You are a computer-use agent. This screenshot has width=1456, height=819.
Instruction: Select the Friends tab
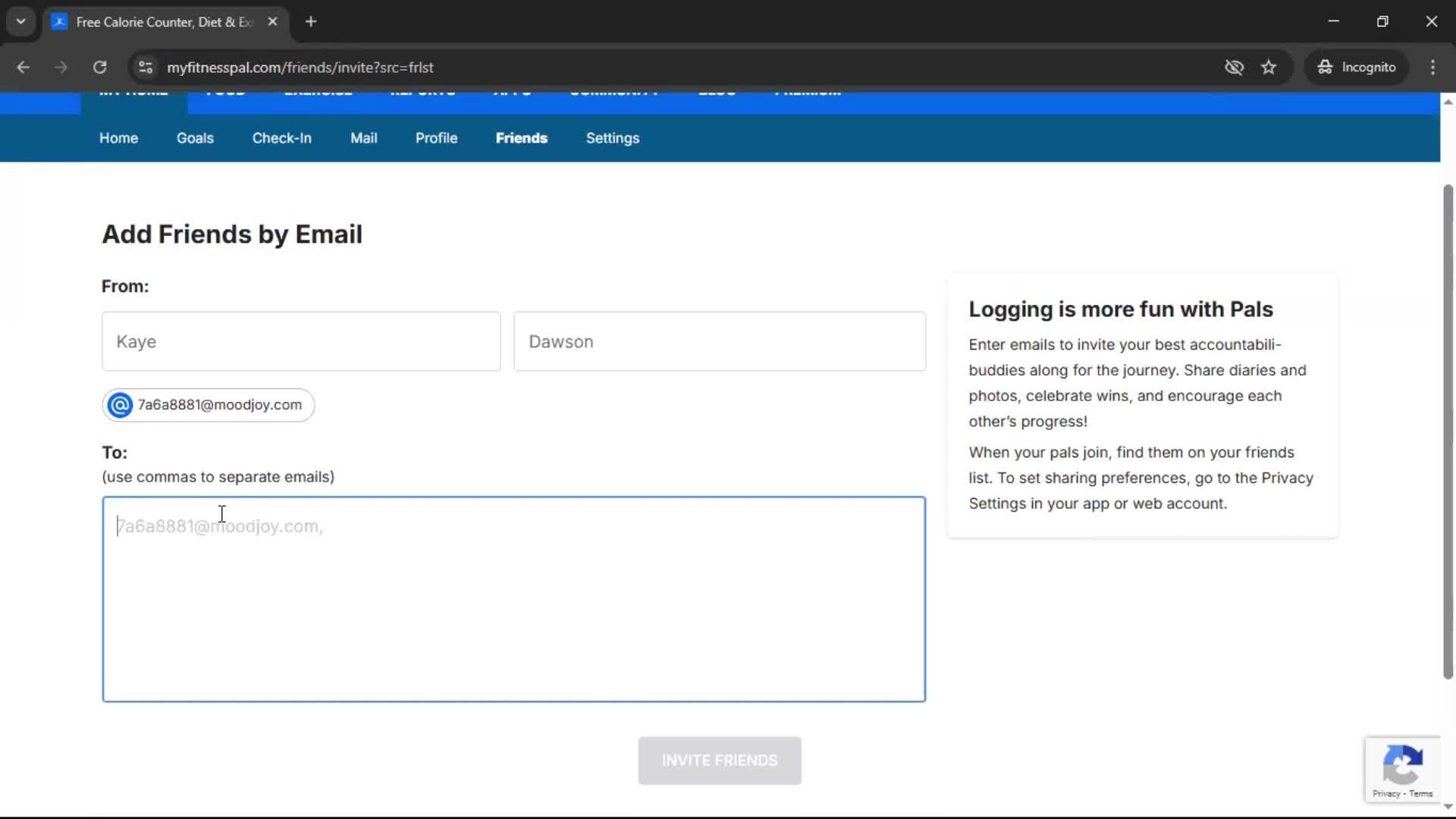coord(522,138)
